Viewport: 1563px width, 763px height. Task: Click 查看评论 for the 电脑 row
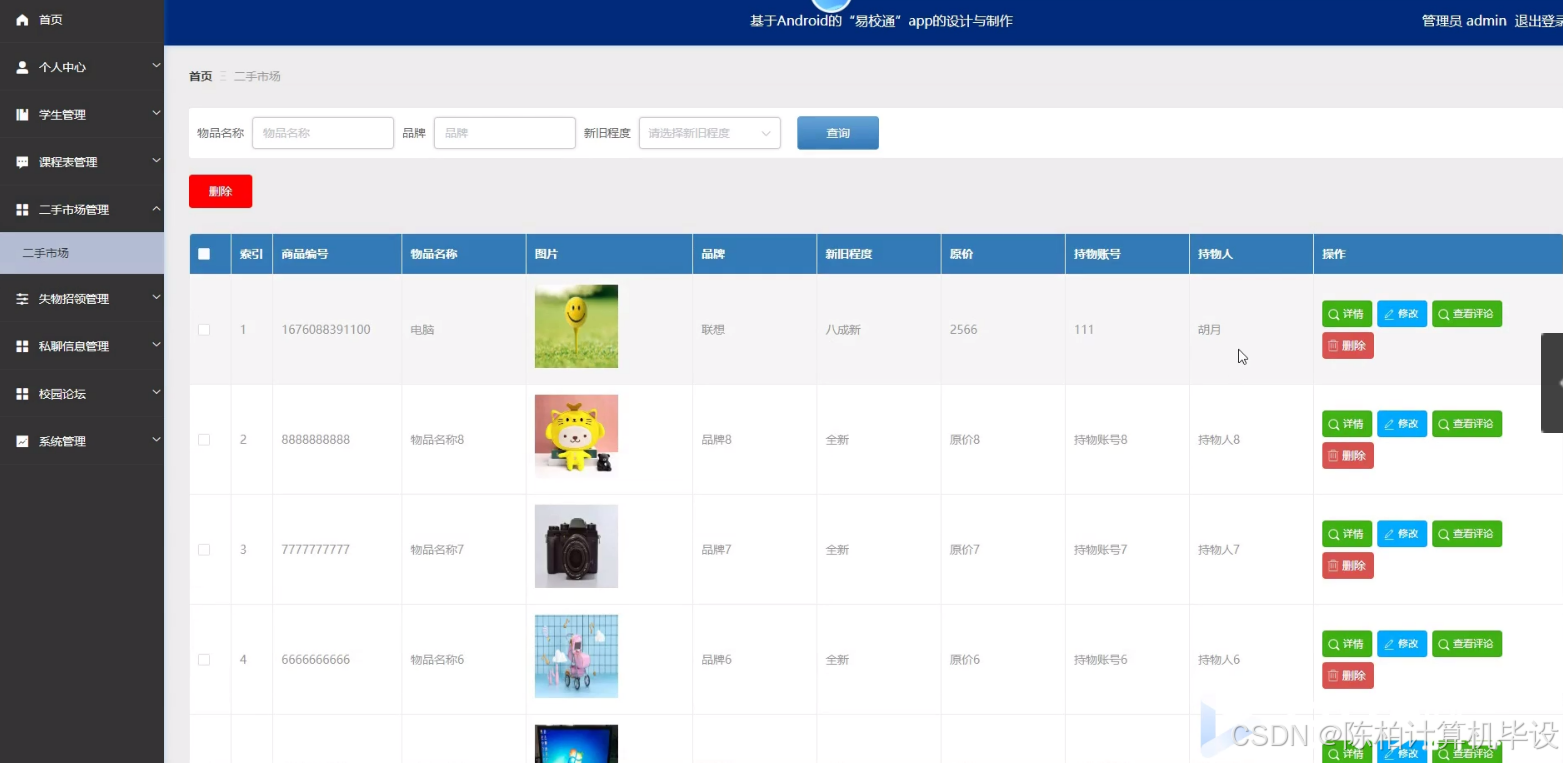click(1466, 314)
